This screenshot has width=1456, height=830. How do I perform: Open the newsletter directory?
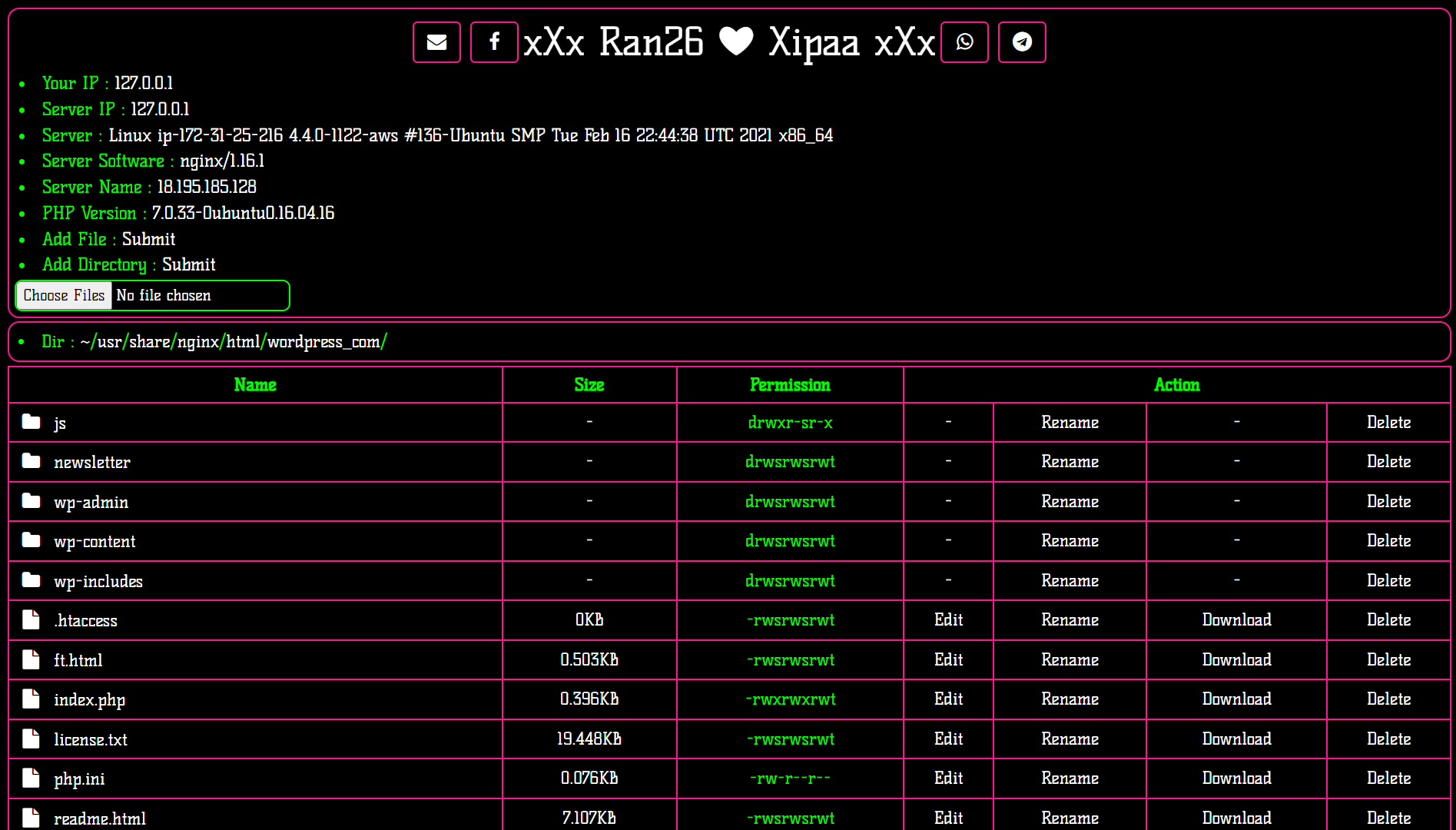92,462
